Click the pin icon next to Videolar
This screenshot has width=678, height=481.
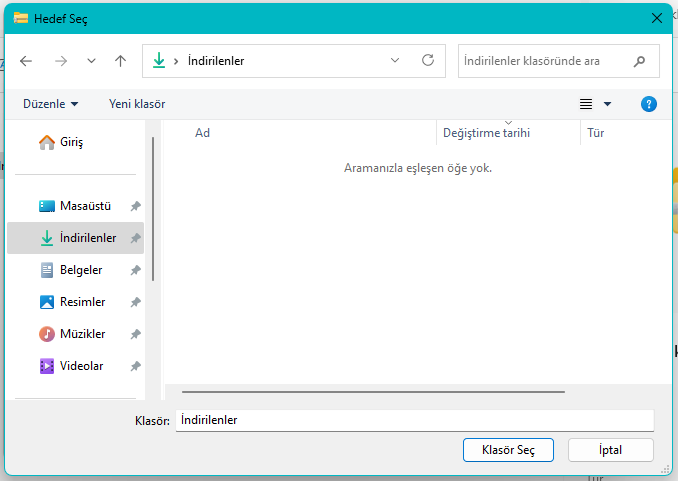136,366
